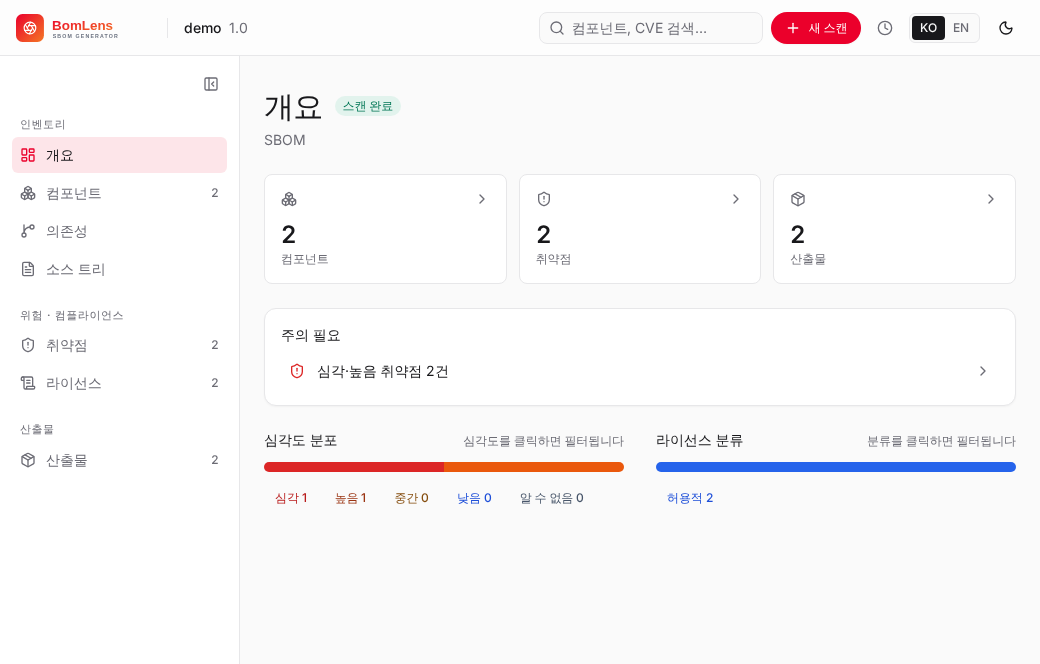The height and width of the screenshot is (664, 1040).
Task: Open 개요 in the sidebar
Action: pyautogui.click(x=119, y=155)
